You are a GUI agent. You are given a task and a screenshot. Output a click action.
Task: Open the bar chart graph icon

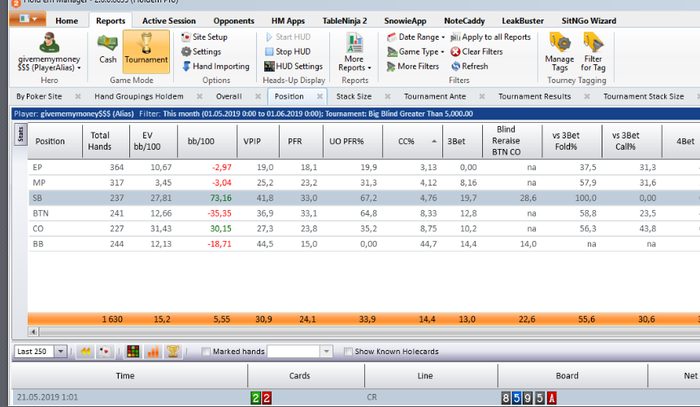pos(153,352)
